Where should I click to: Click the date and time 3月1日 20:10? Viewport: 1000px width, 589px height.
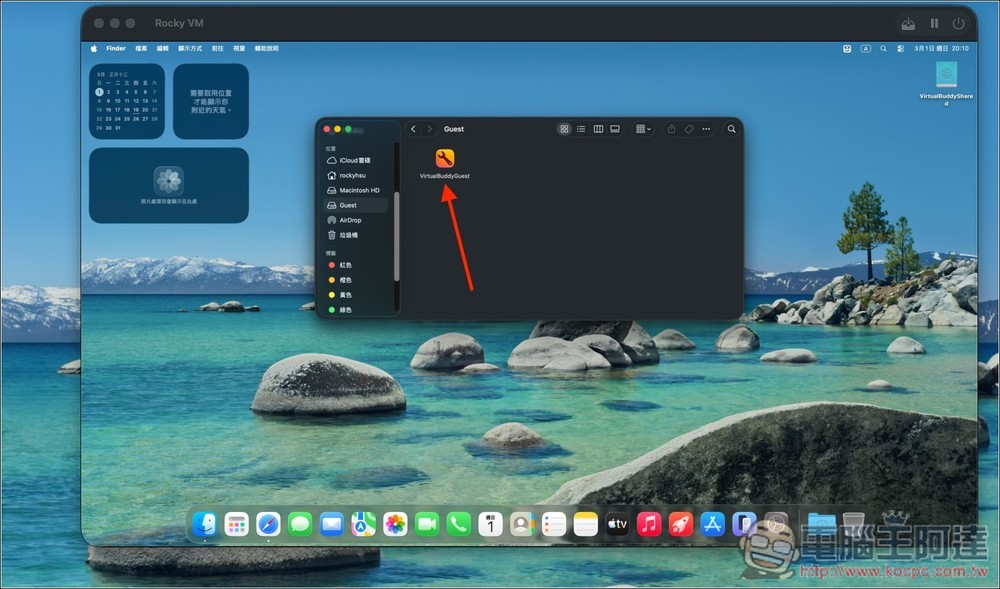point(941,48)
